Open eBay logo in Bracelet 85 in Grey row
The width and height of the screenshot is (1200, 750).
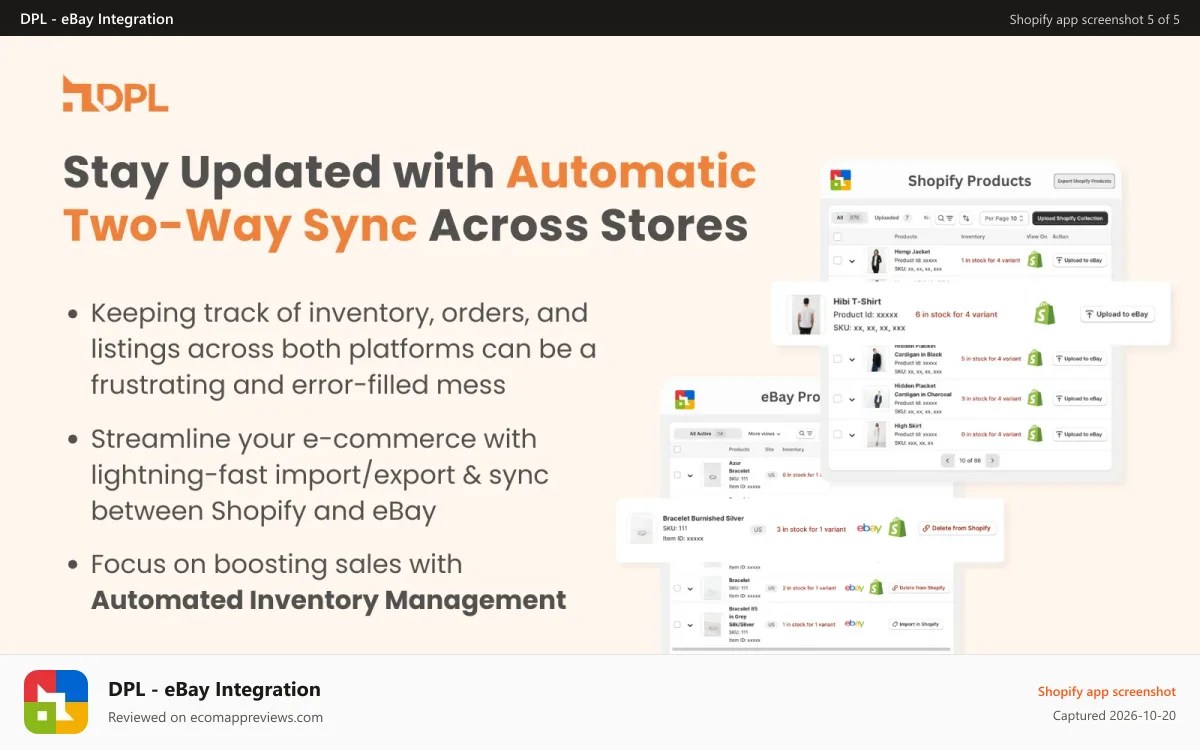tap(854, 623)
